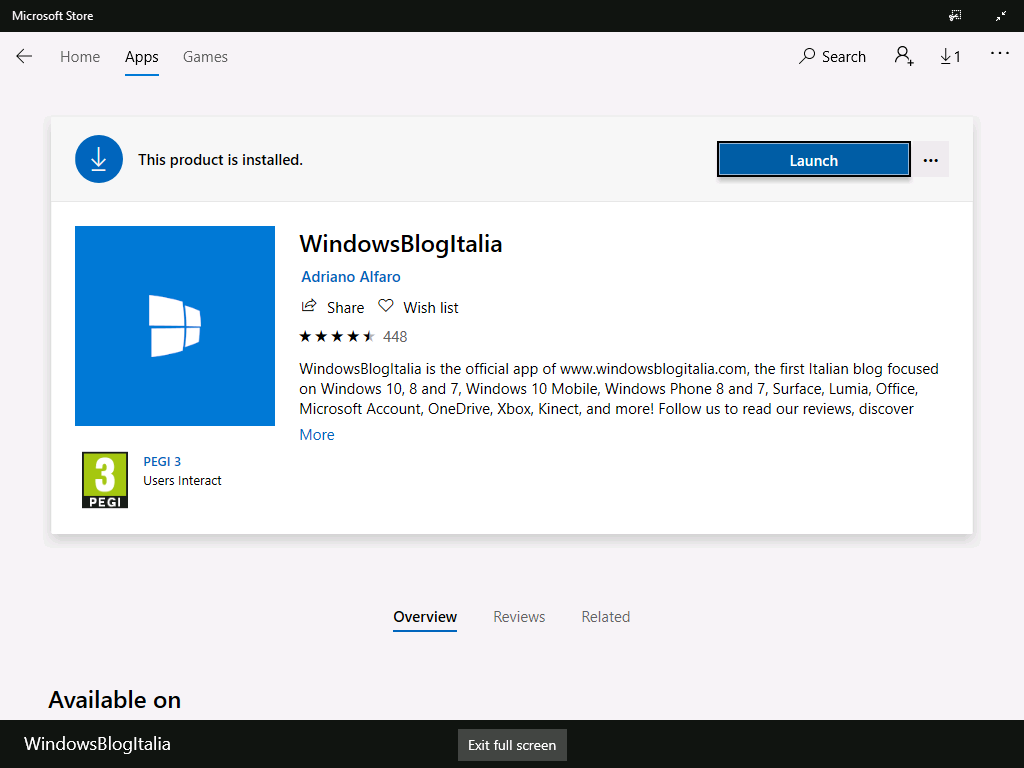Image resolution: width=1024 pixels, height=768 pixels.
Task: Click the "Available on" heading
Action: tap(114, 700)
